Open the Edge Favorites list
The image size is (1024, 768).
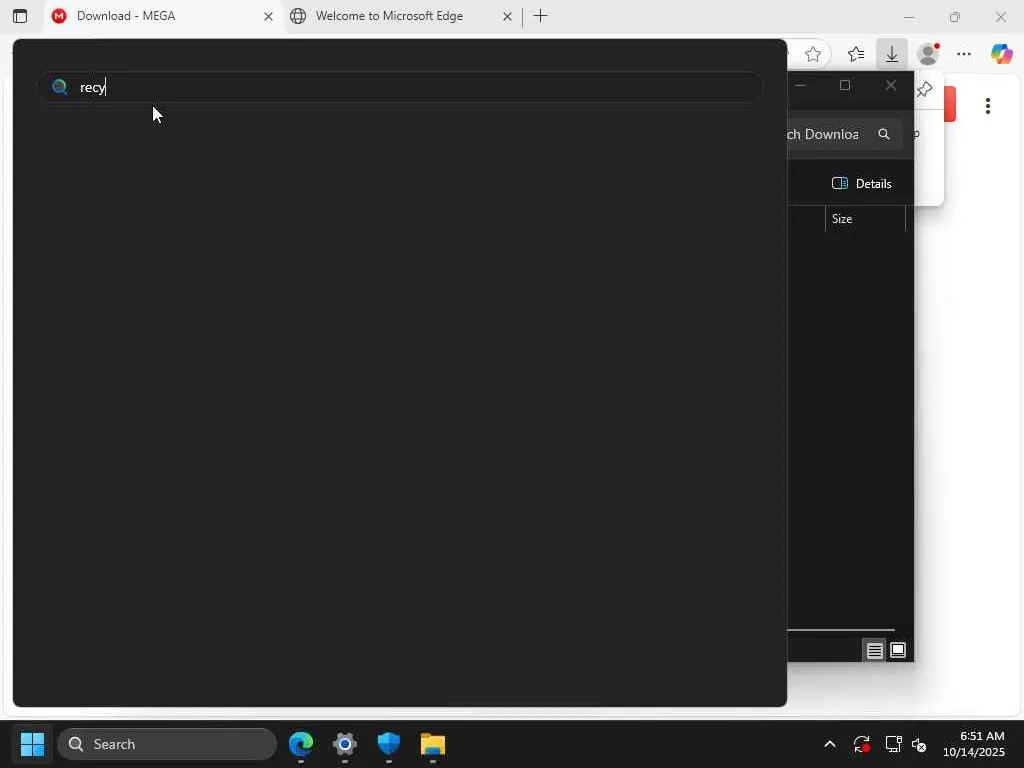click(x=855, y=54)
